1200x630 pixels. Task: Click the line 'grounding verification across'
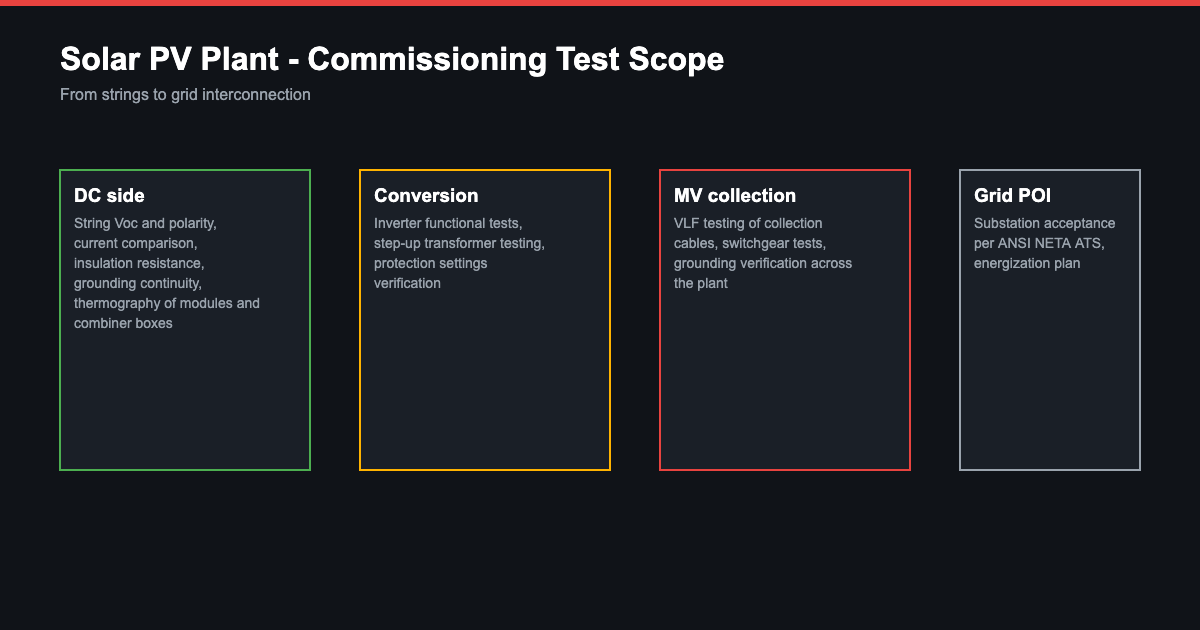pos(763,263)
